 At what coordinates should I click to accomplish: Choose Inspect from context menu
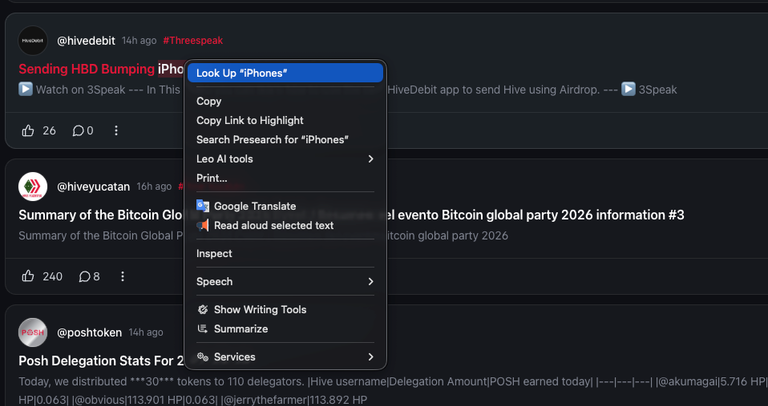click(x=285, y=253)
